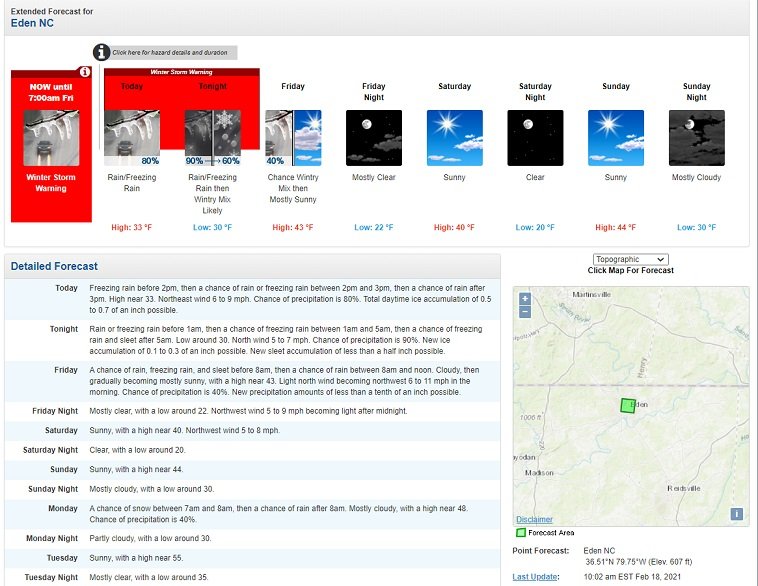Image resolution: width=758 pixels, height=586 pixels.
Task: Click the Forecast Area legend label
Action: pyautogui.click(x=551, y=533)
